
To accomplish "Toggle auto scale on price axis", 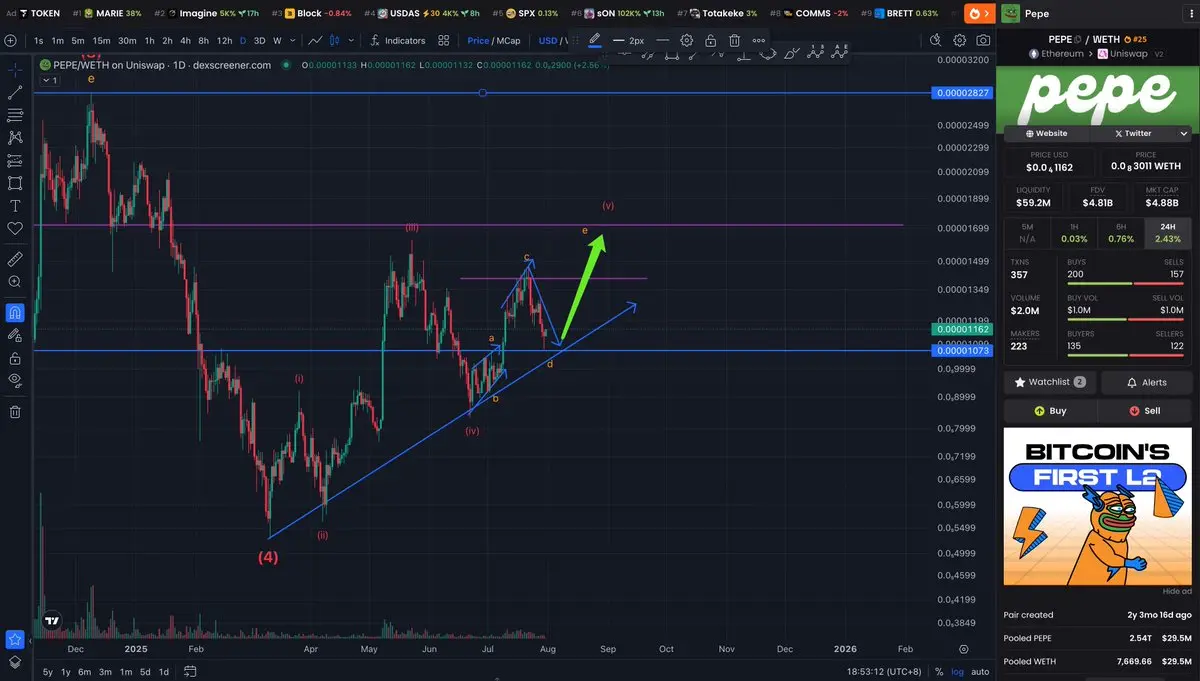I will [981, 672].
